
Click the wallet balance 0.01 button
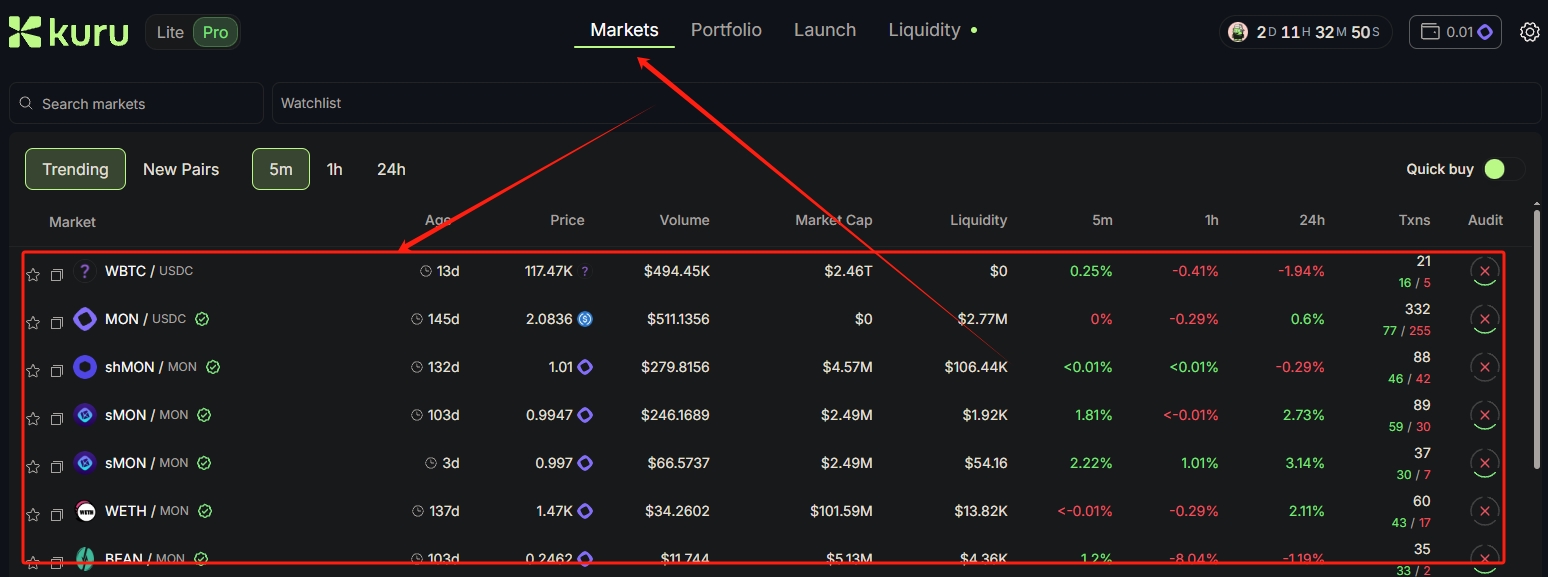pos(1455,32)
